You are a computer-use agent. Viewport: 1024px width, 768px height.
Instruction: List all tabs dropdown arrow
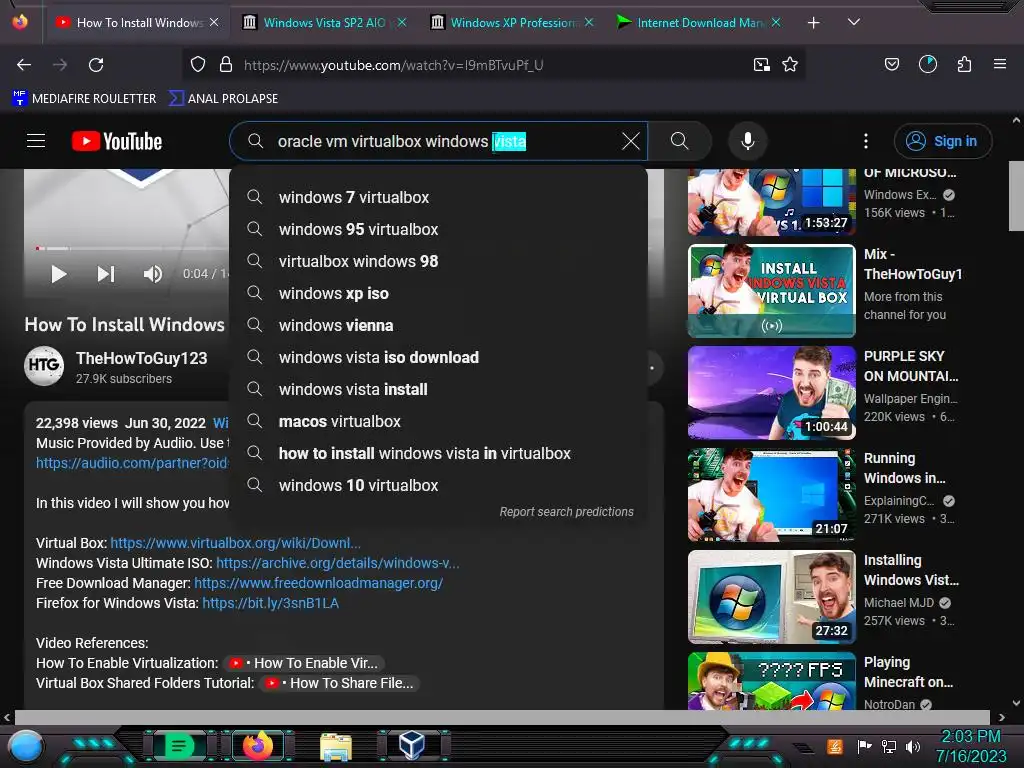(x=854, y=22)
